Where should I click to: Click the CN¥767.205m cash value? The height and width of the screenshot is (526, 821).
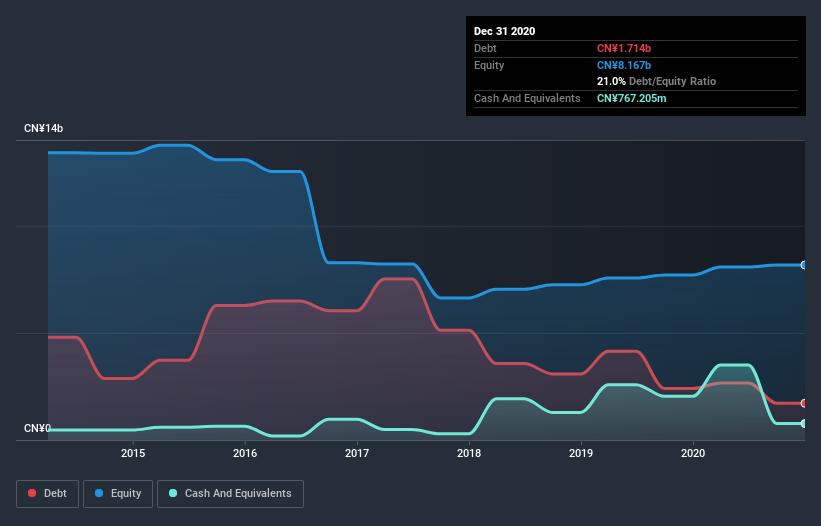[x=631, y=98]
